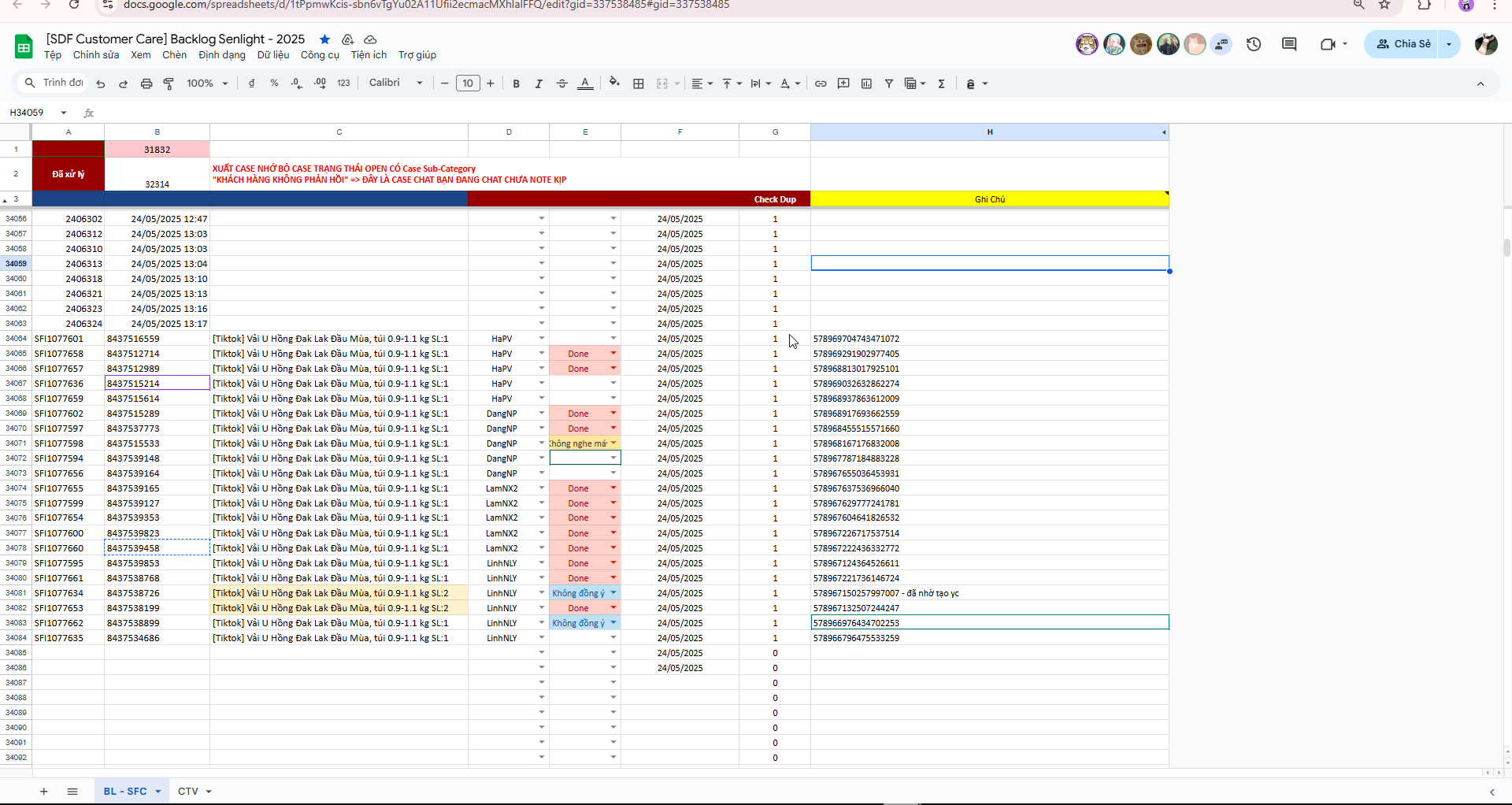The width and height of the screenshot is (1512, 805).
Task: Open the Định dạng menu
Action: tap(222, 55)
